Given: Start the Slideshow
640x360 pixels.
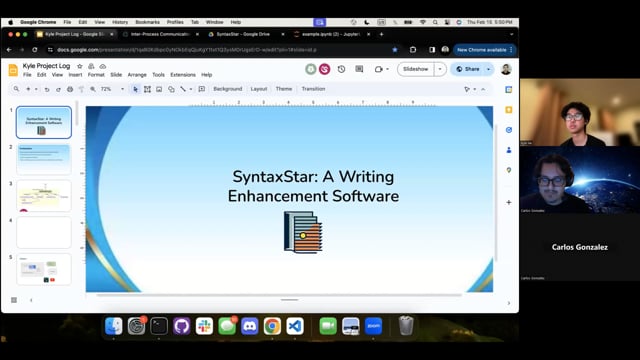Looking at the screenshot, I should [x=416, y=69].
